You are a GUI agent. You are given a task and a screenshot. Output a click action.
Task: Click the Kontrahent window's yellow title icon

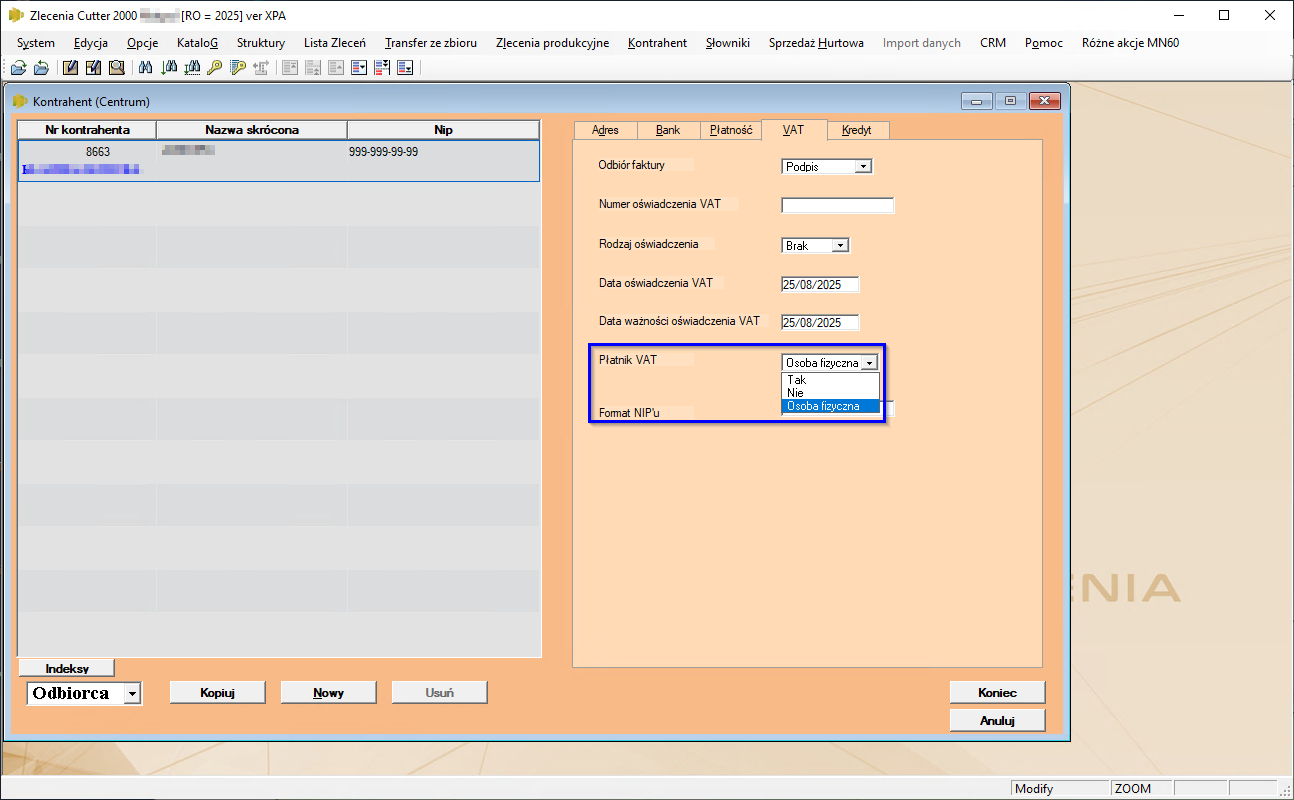(x=20, y=101)
